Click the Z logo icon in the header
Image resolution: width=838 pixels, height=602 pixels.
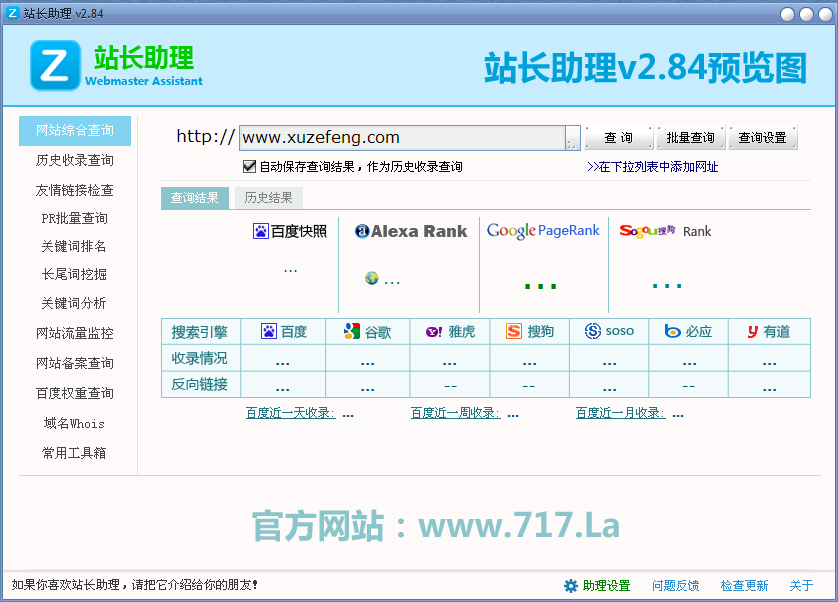click(56, 65)
